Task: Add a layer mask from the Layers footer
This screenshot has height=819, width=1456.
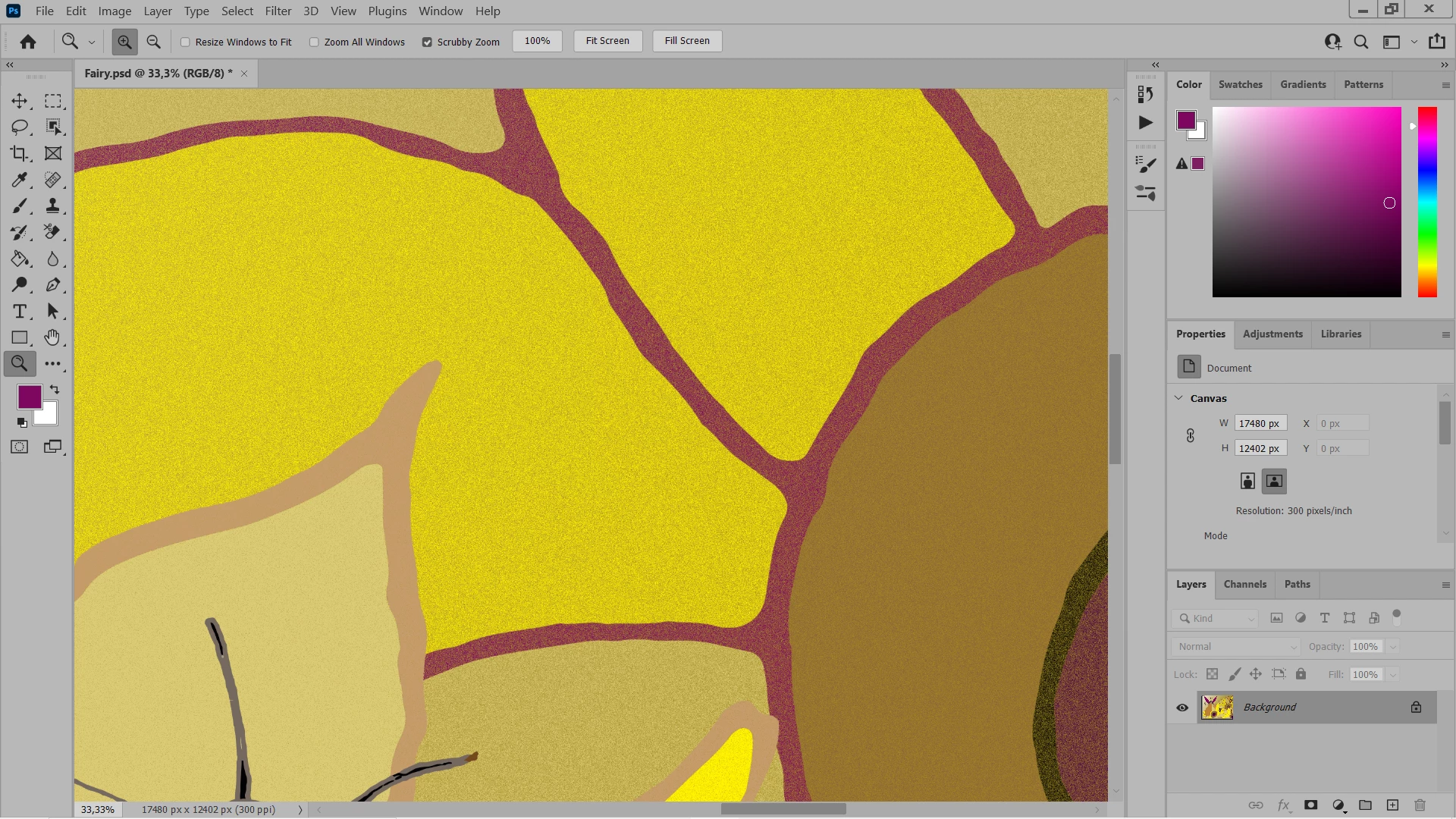Action: coord(1310,805)
